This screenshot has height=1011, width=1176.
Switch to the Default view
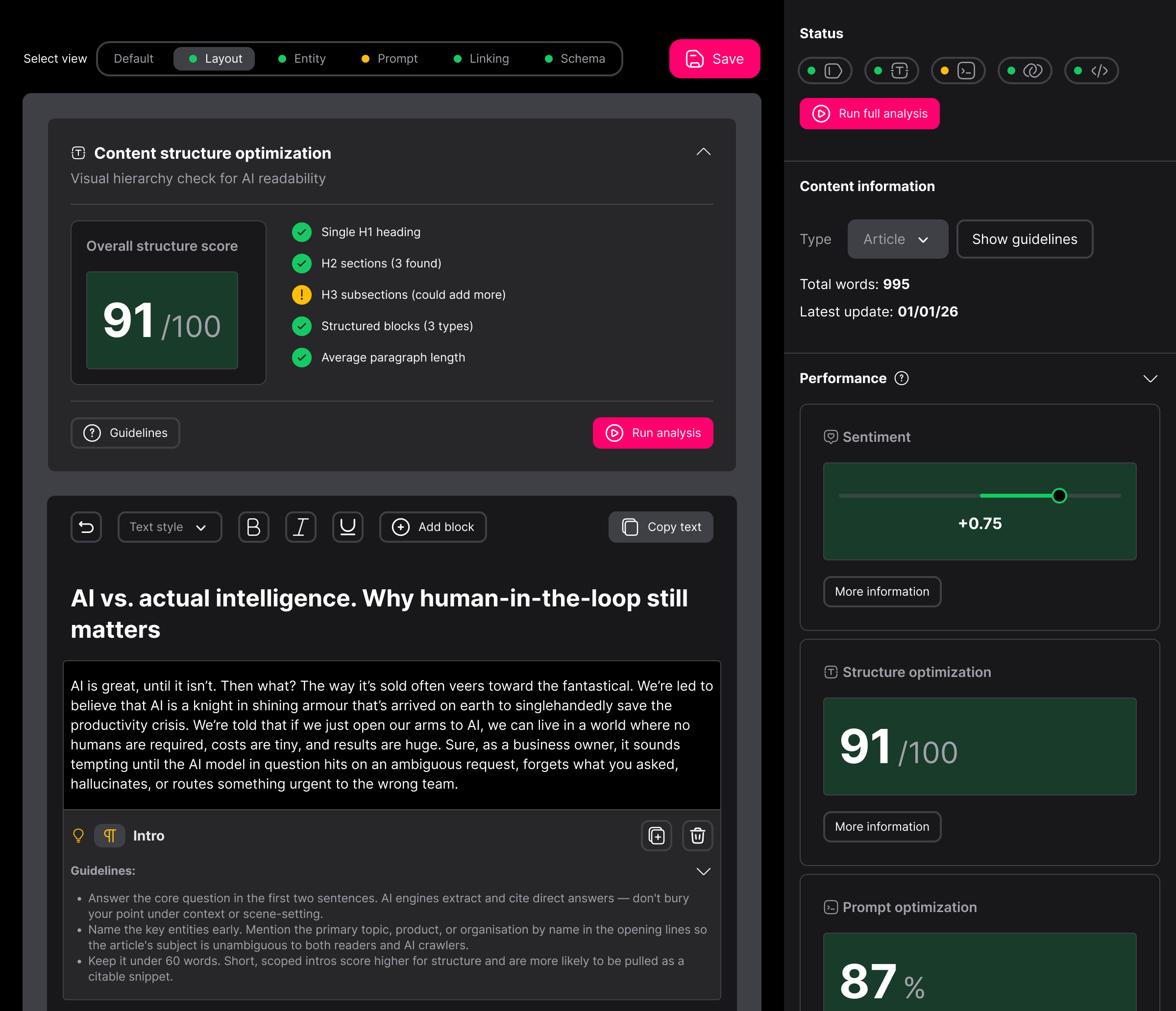click(x=134, y=59)
